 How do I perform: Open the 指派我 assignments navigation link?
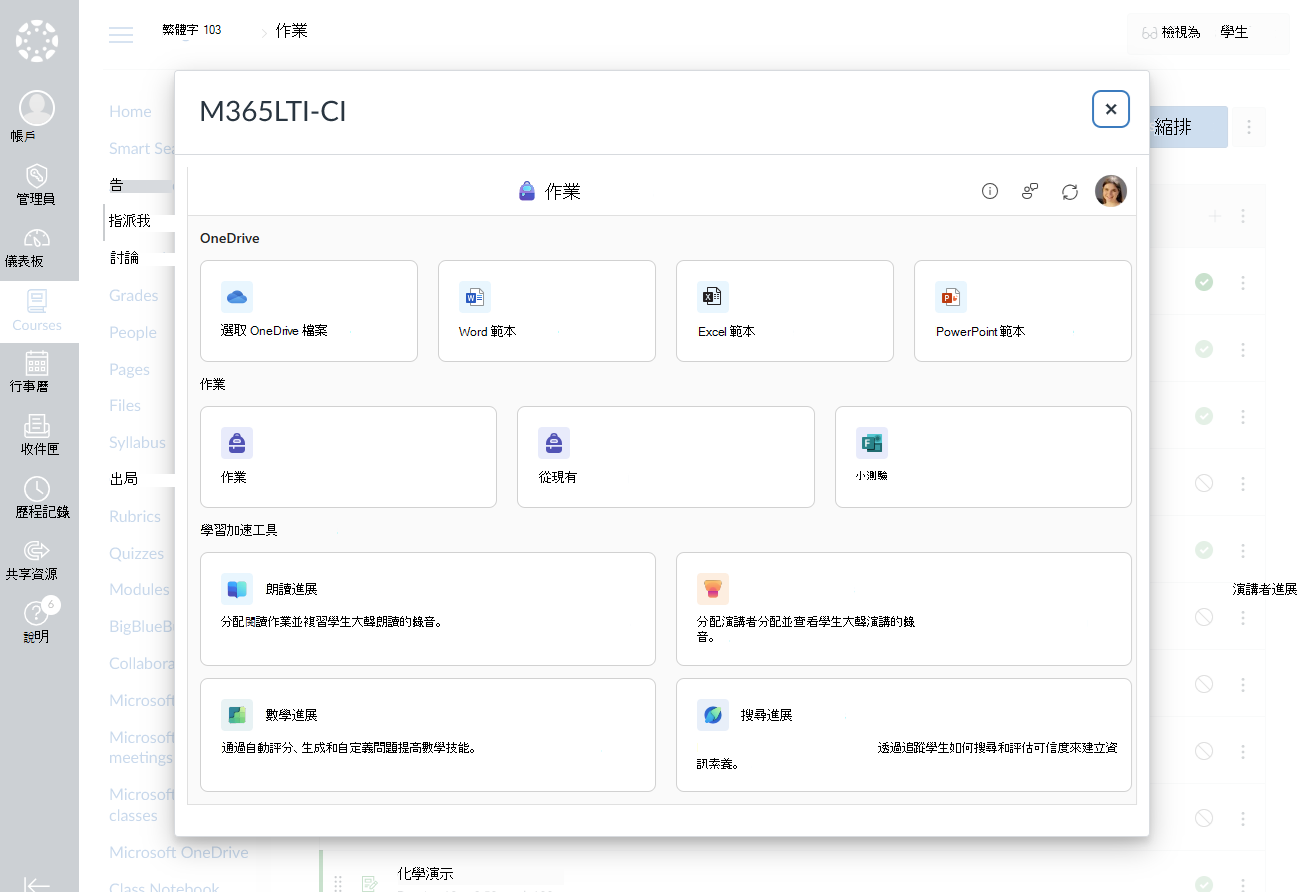[130, 221]
